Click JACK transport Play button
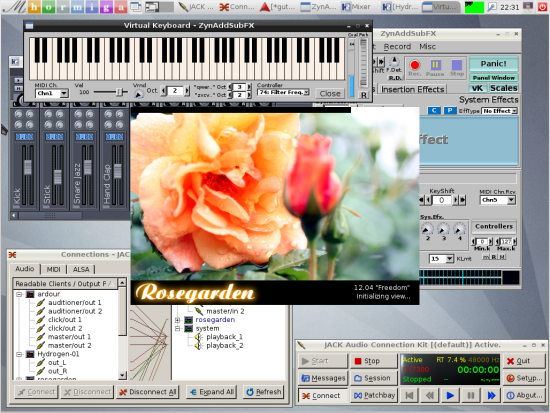The width and height of the screenshot is (550, 413). click(450, 395)
